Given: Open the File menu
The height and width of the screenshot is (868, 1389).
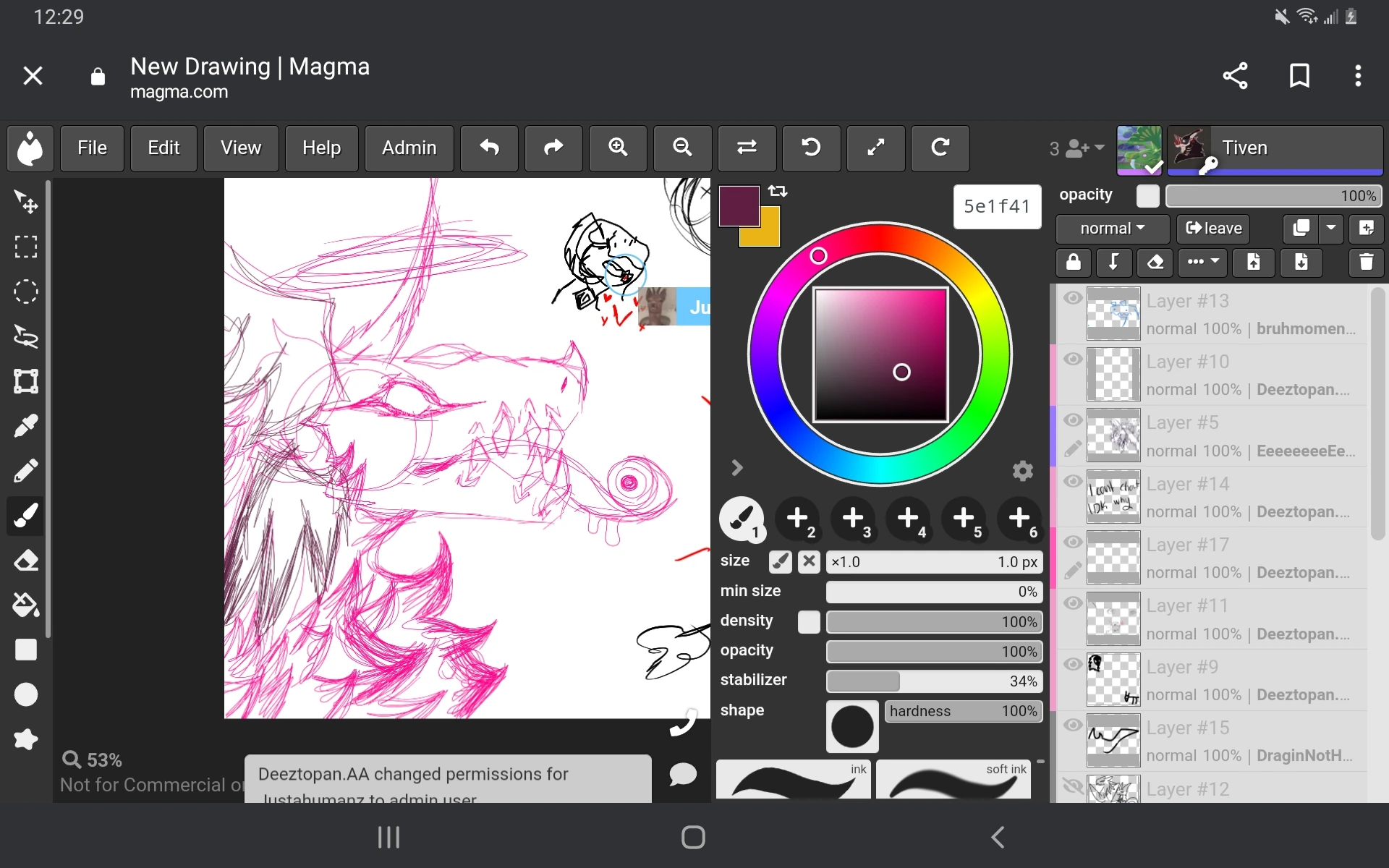Looking at the screenshot, I should (x=91, y=148).
